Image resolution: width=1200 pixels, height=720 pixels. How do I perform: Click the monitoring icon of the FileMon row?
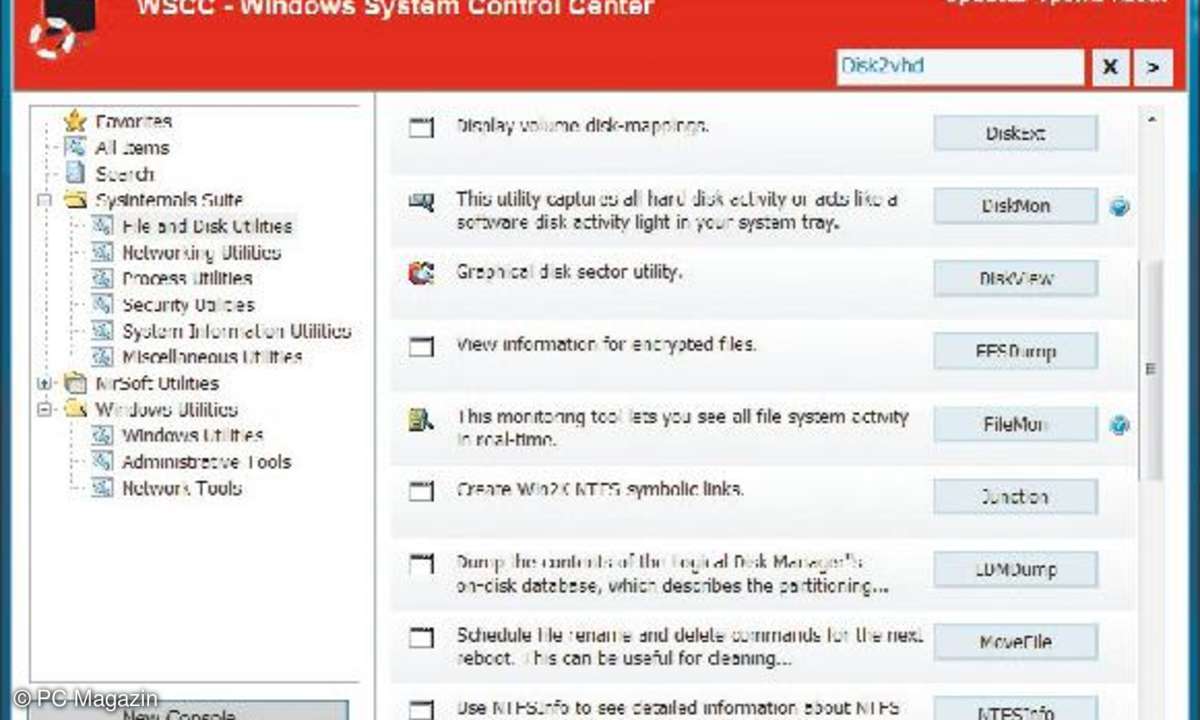[422, 420]
